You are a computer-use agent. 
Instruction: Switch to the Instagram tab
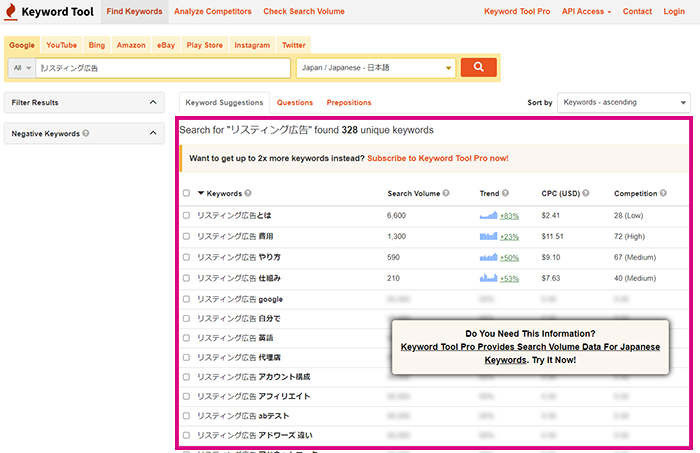coord(252,45)
